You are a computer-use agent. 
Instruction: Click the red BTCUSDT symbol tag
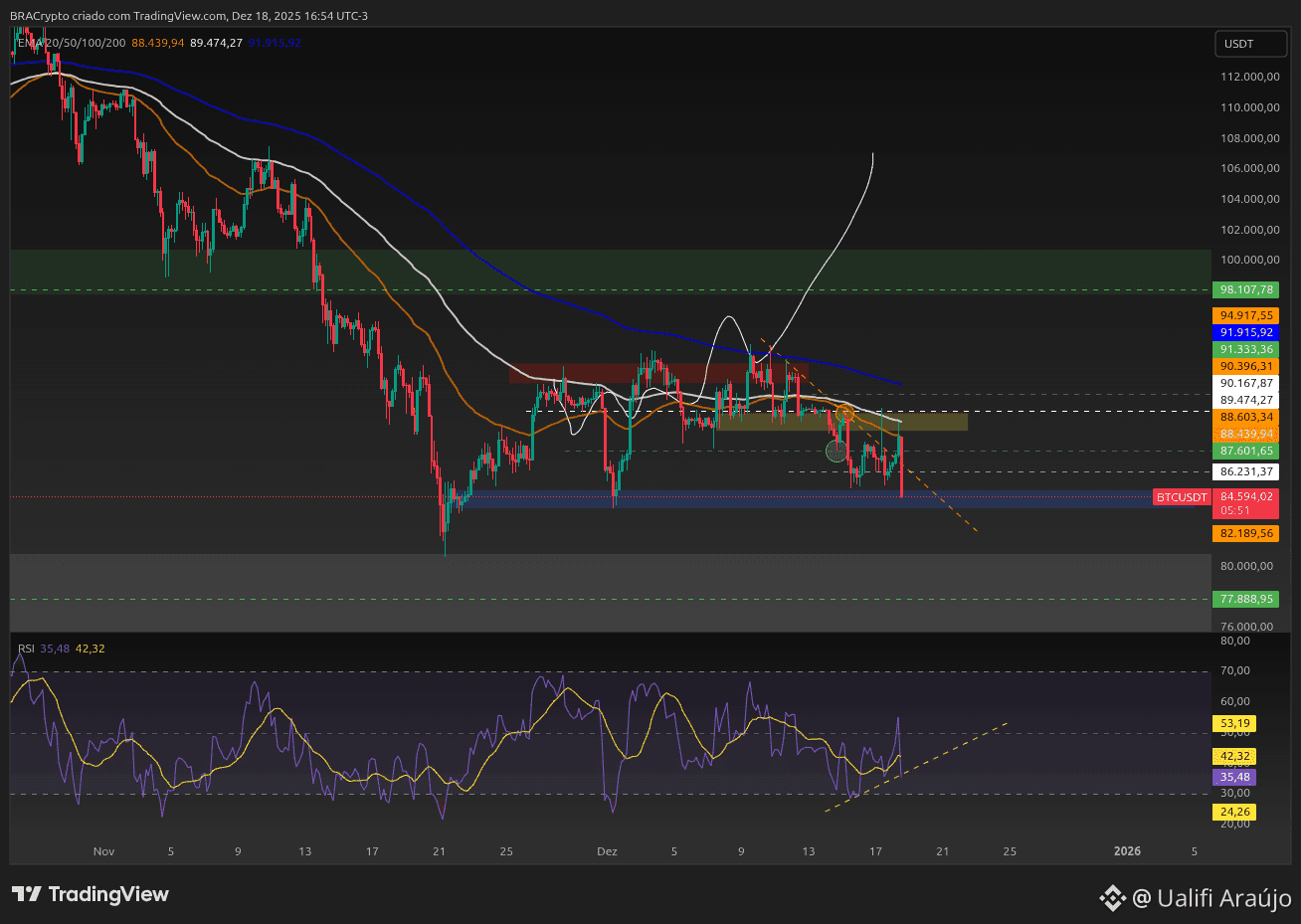[1182, 497]
